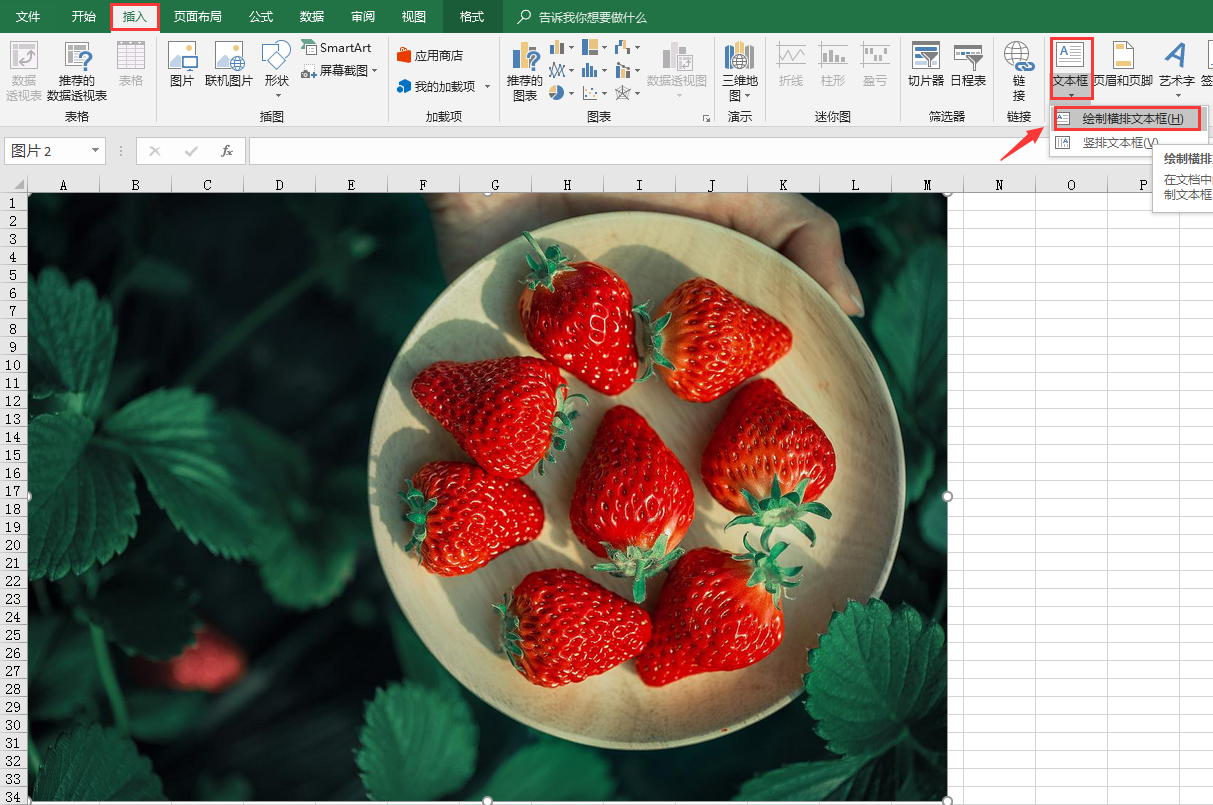Screen dimensions: 1213x805
Task: Open the Name Box dropdown arrow
Action: tap(96, 151)
